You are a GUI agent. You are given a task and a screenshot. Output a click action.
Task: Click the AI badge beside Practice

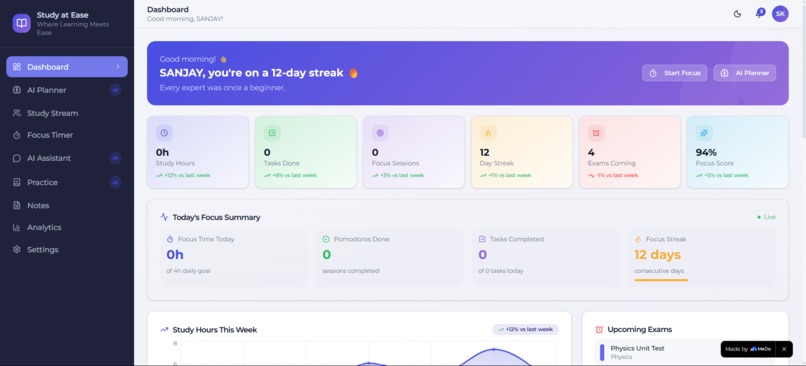point(116,182)
